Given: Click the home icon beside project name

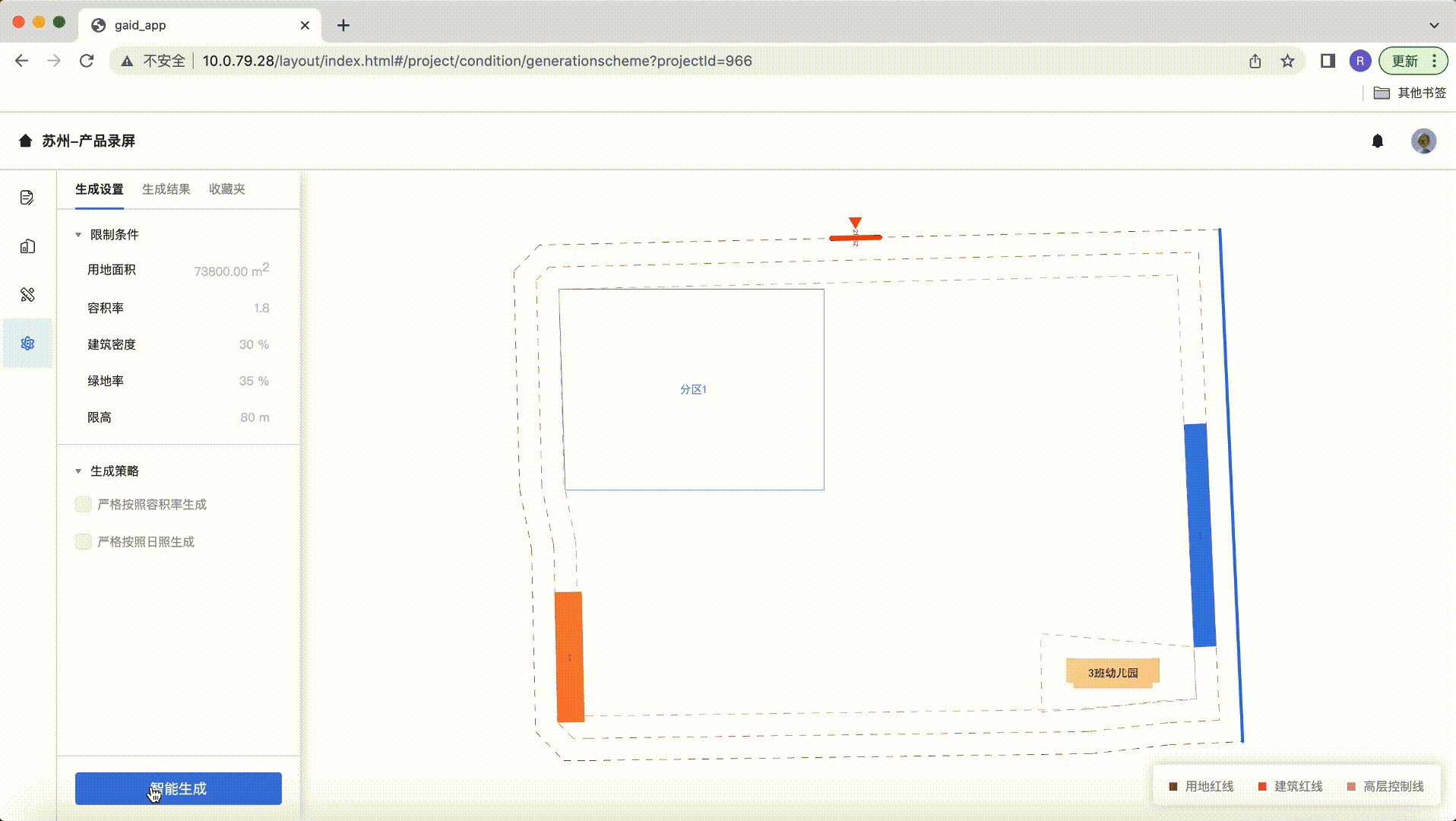Looking at the screenshot, I should point(25,141).
